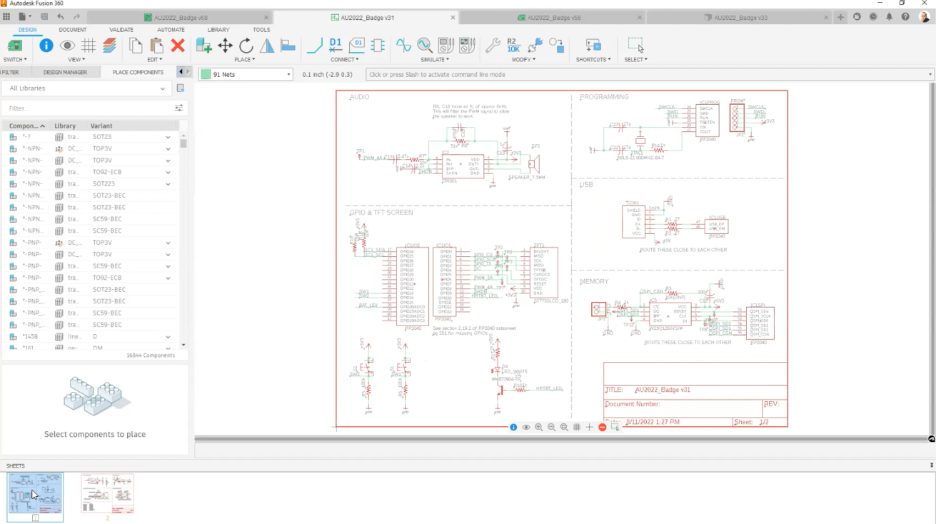Switch to the Validate ribbon tab
Image resolution: width=936 pixels, height=524 pixels.
click(121, 30)
